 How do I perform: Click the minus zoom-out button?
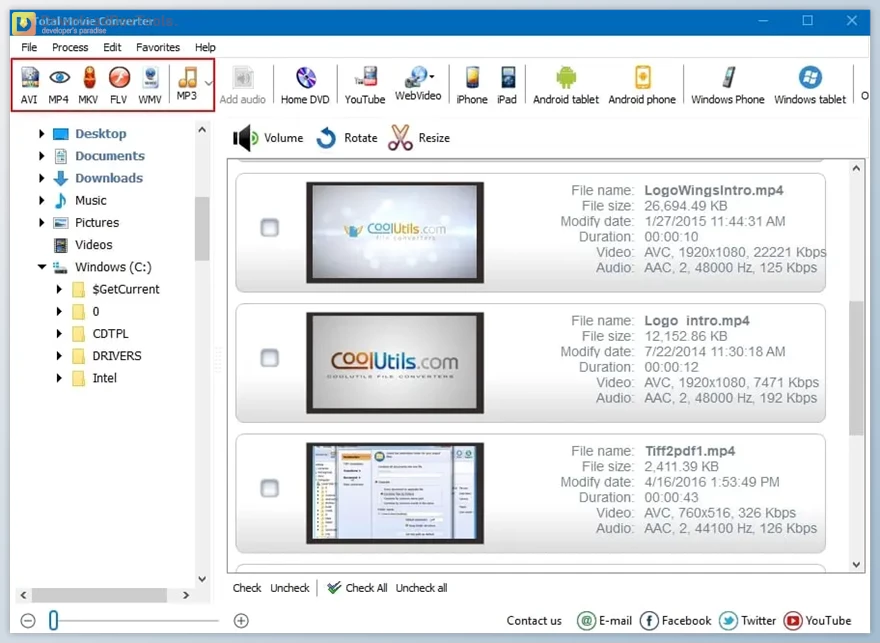click(28, 621)
